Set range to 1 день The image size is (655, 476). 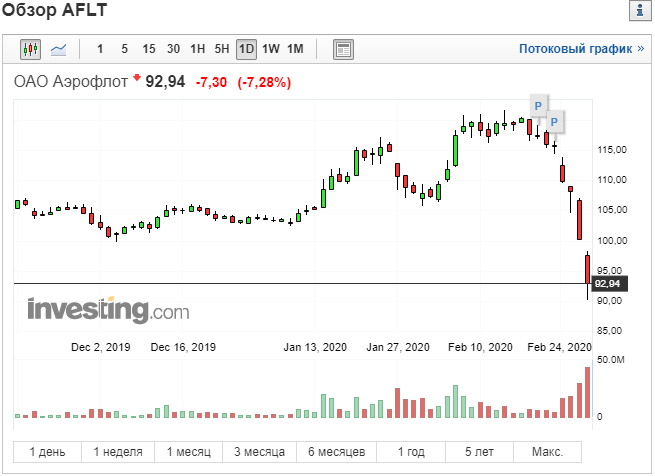[x=47, y=452]
